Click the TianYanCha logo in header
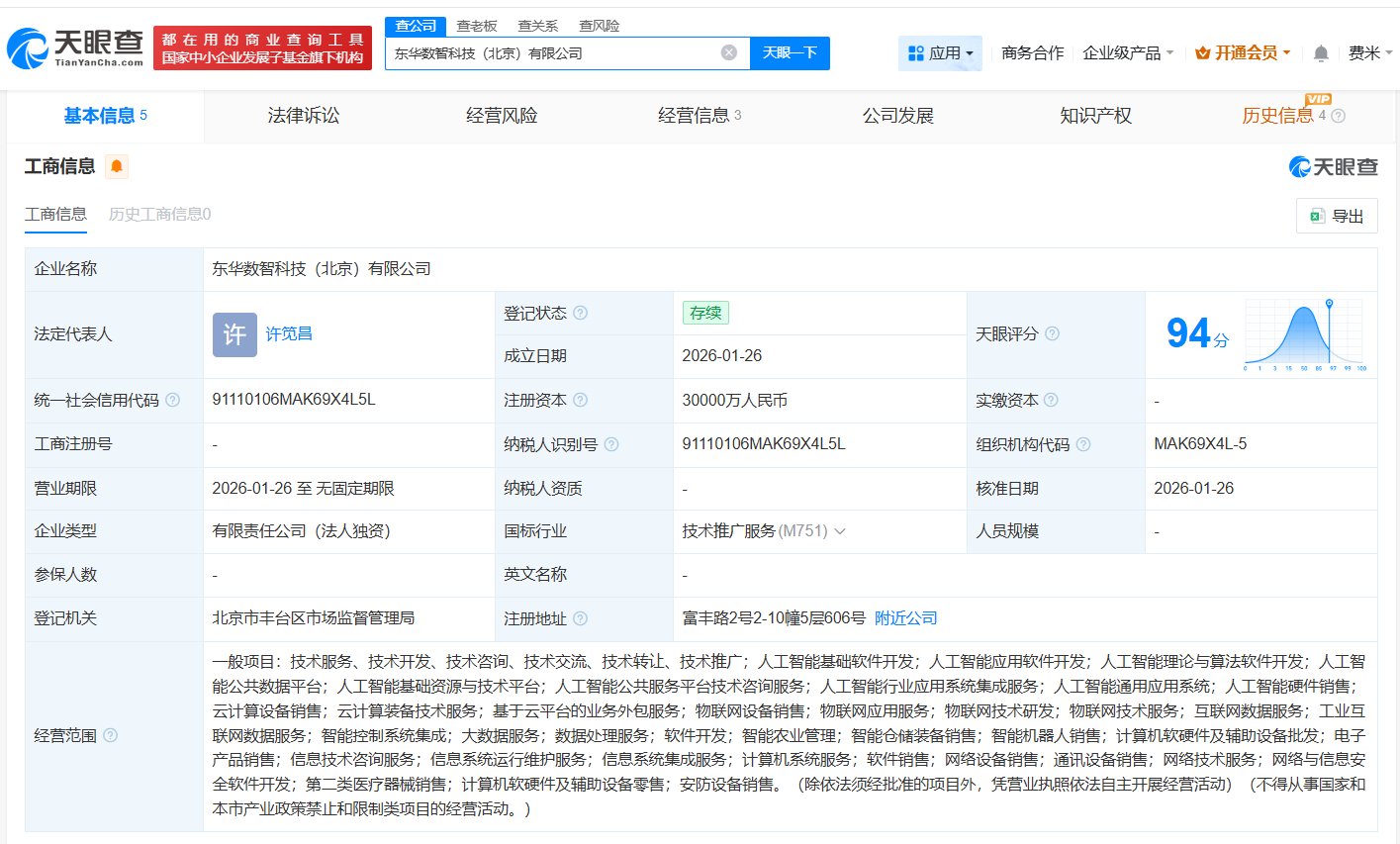The image size is (1400, 844). (75, 47)
